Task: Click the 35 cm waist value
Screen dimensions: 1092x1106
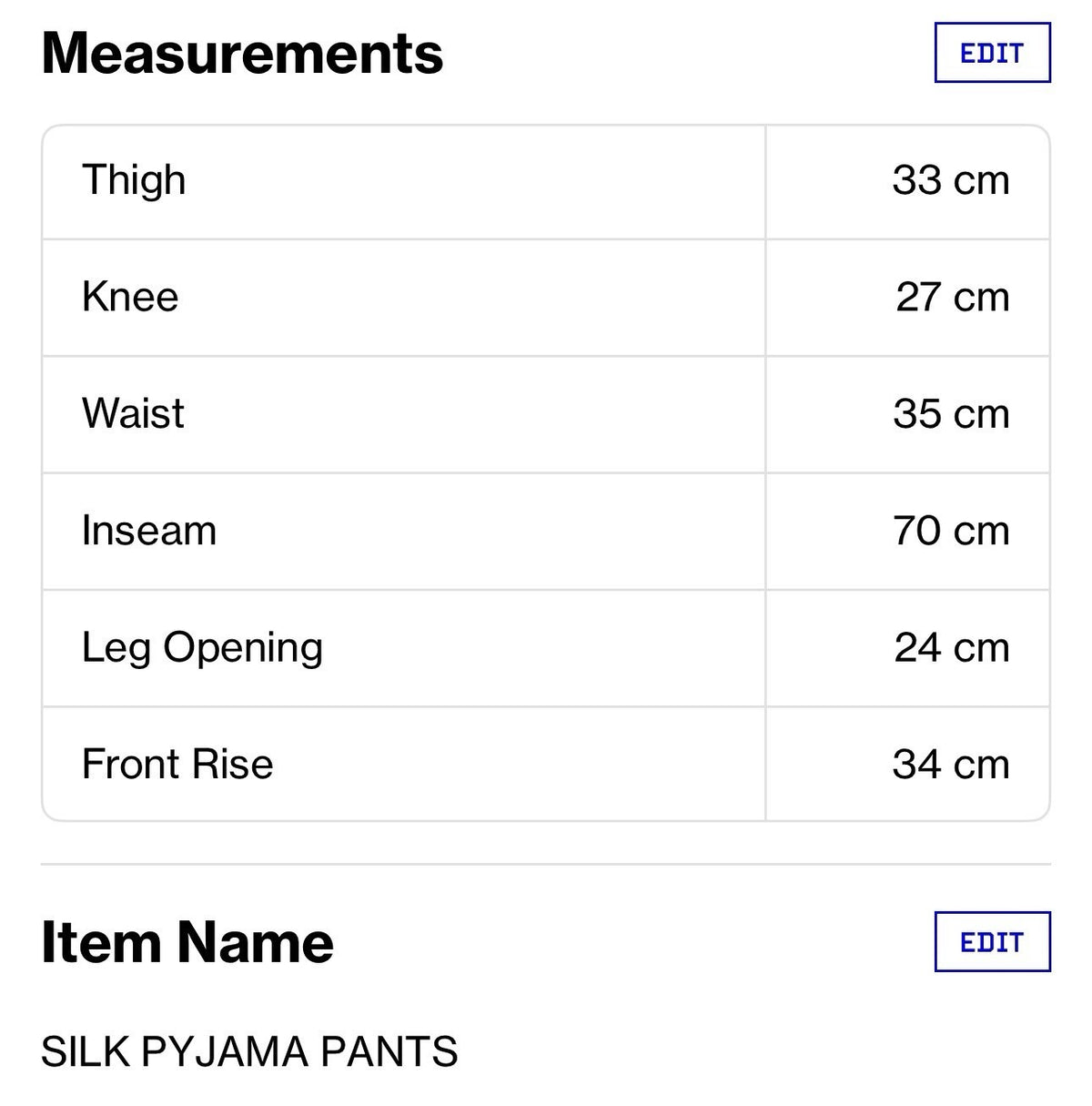Action: pos(951,413)
